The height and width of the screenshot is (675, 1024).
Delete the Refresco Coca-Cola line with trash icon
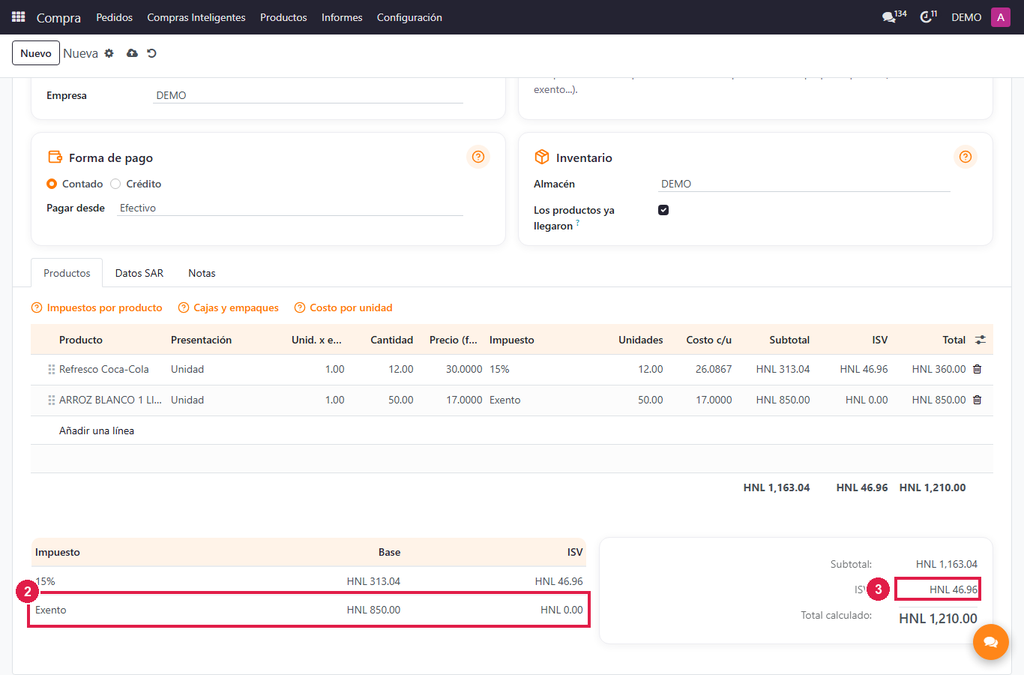tap(977, 369)
